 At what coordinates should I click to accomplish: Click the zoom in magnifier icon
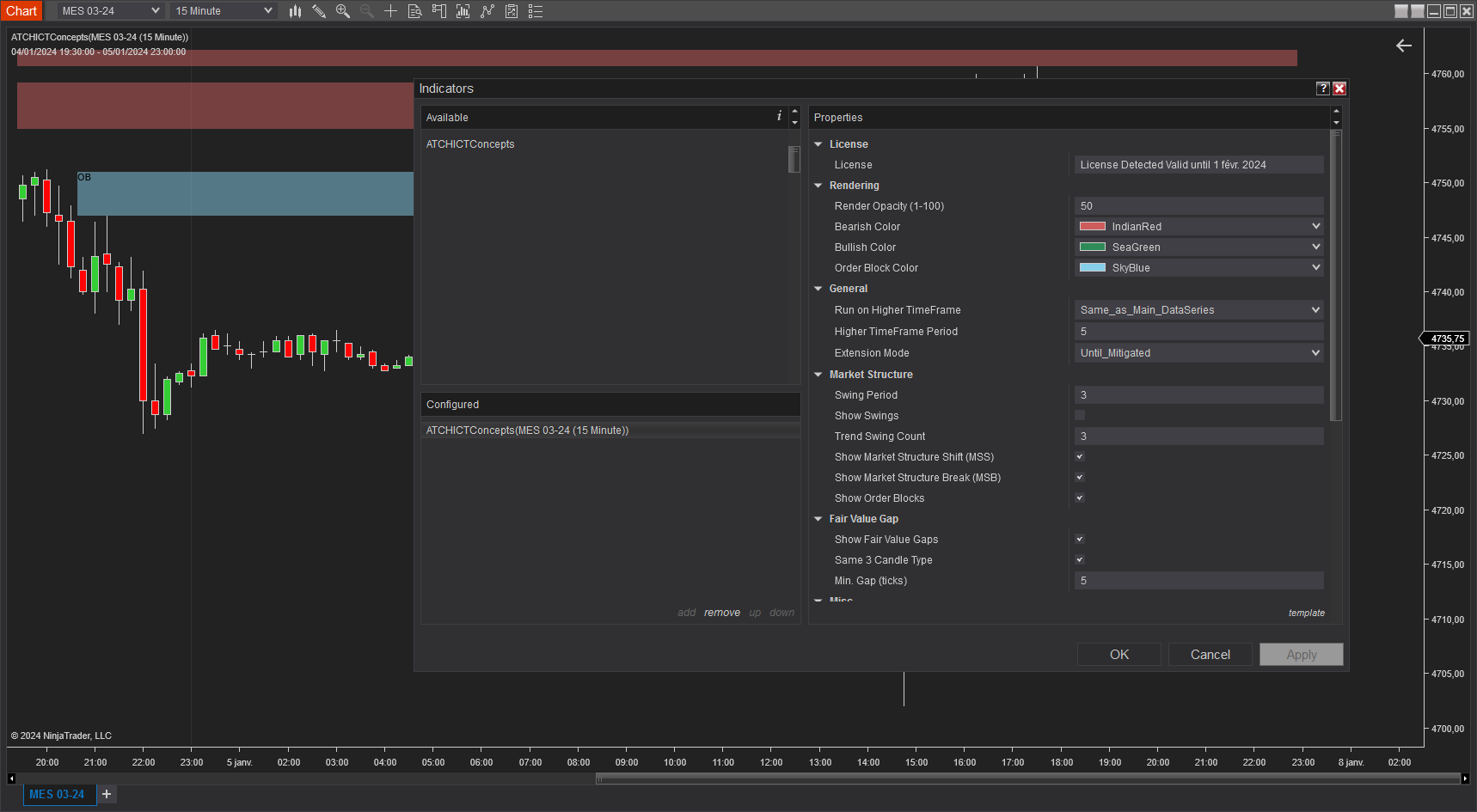(x=343, y=11)
